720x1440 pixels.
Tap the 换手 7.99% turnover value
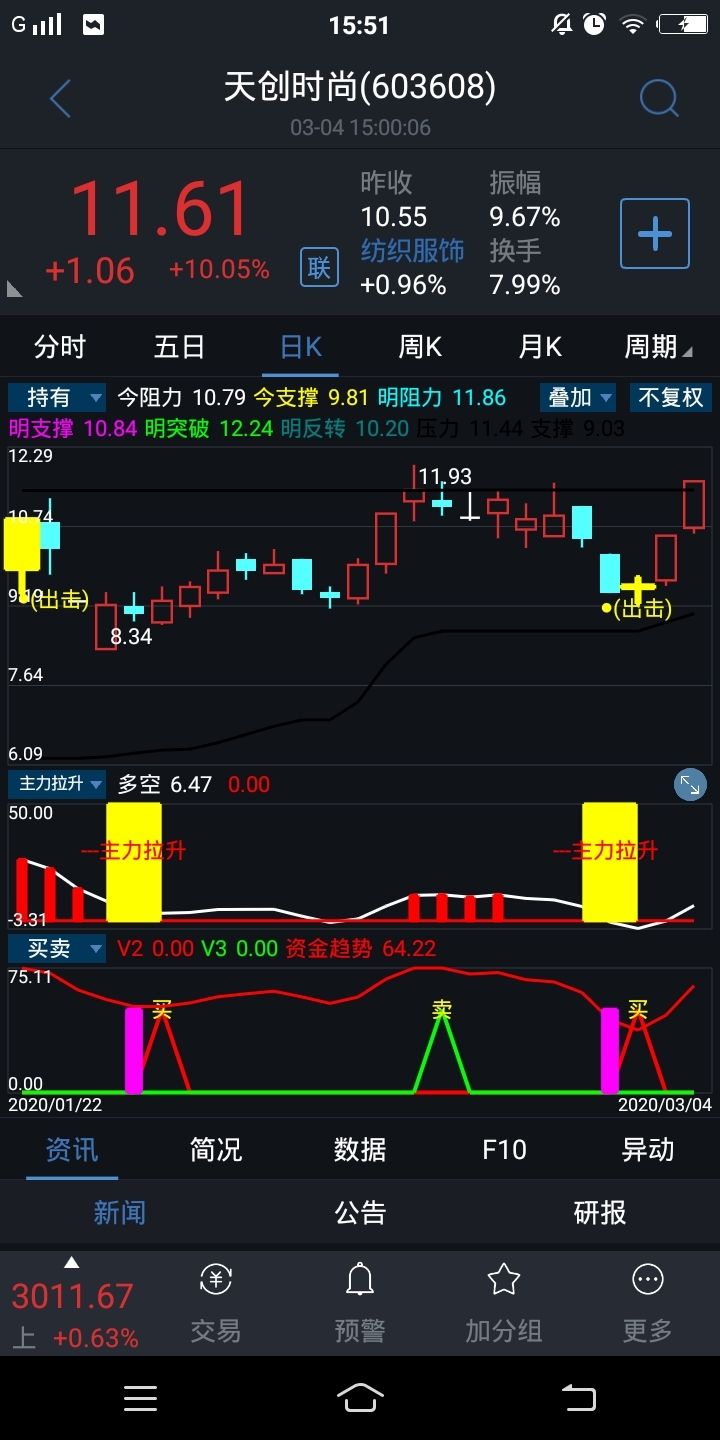pyautogui.click(x=525, y=285)
